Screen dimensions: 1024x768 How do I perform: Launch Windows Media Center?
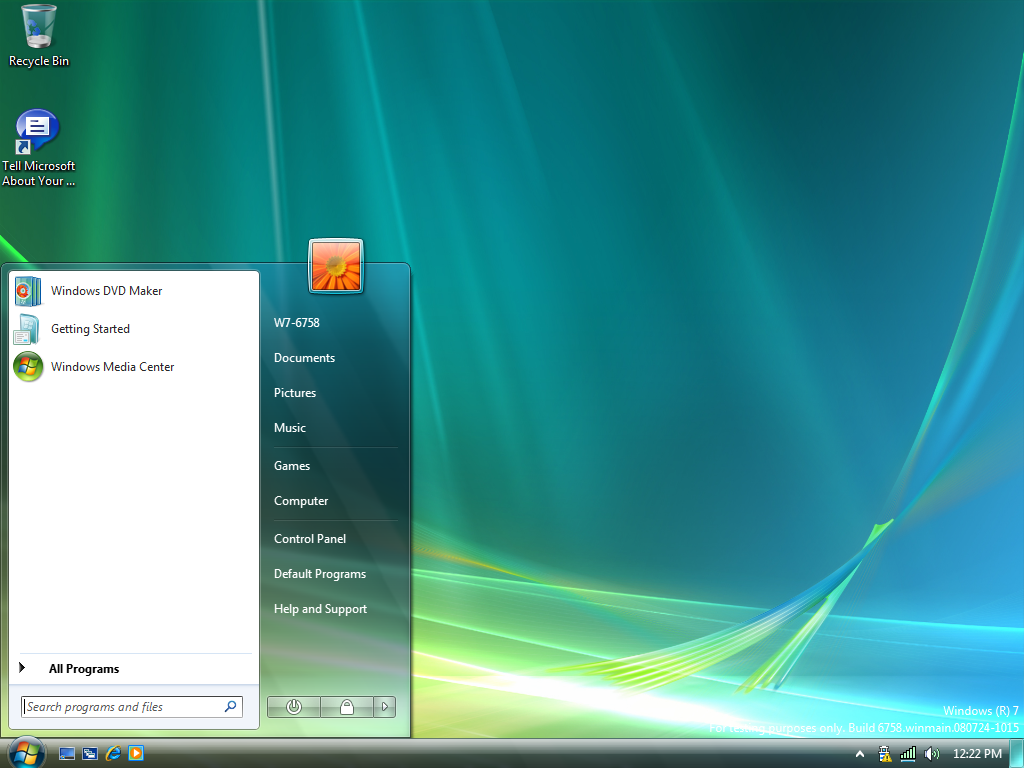pyautogui.click(x=112, y=367)
